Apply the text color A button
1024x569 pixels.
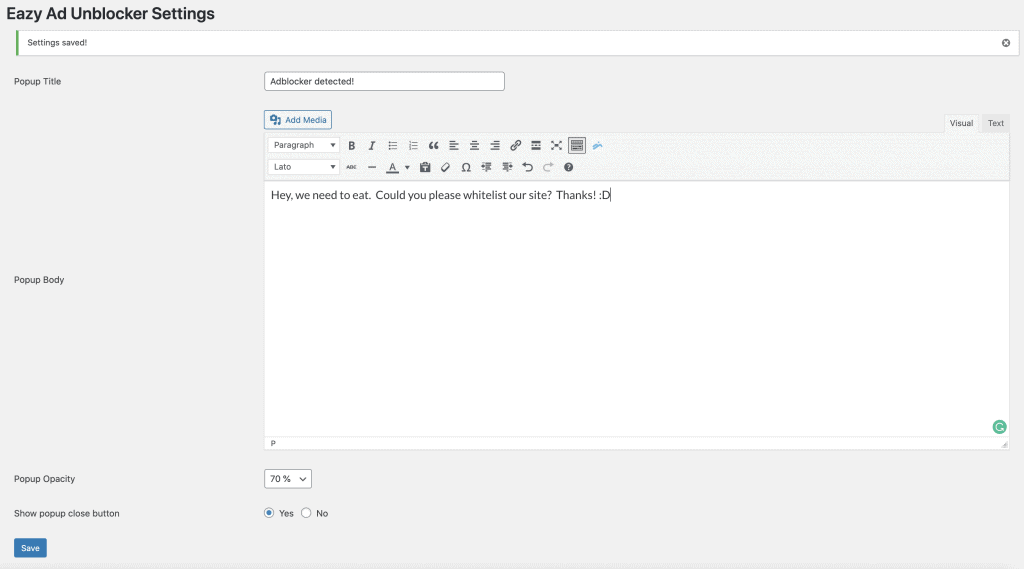pos(392,167)
